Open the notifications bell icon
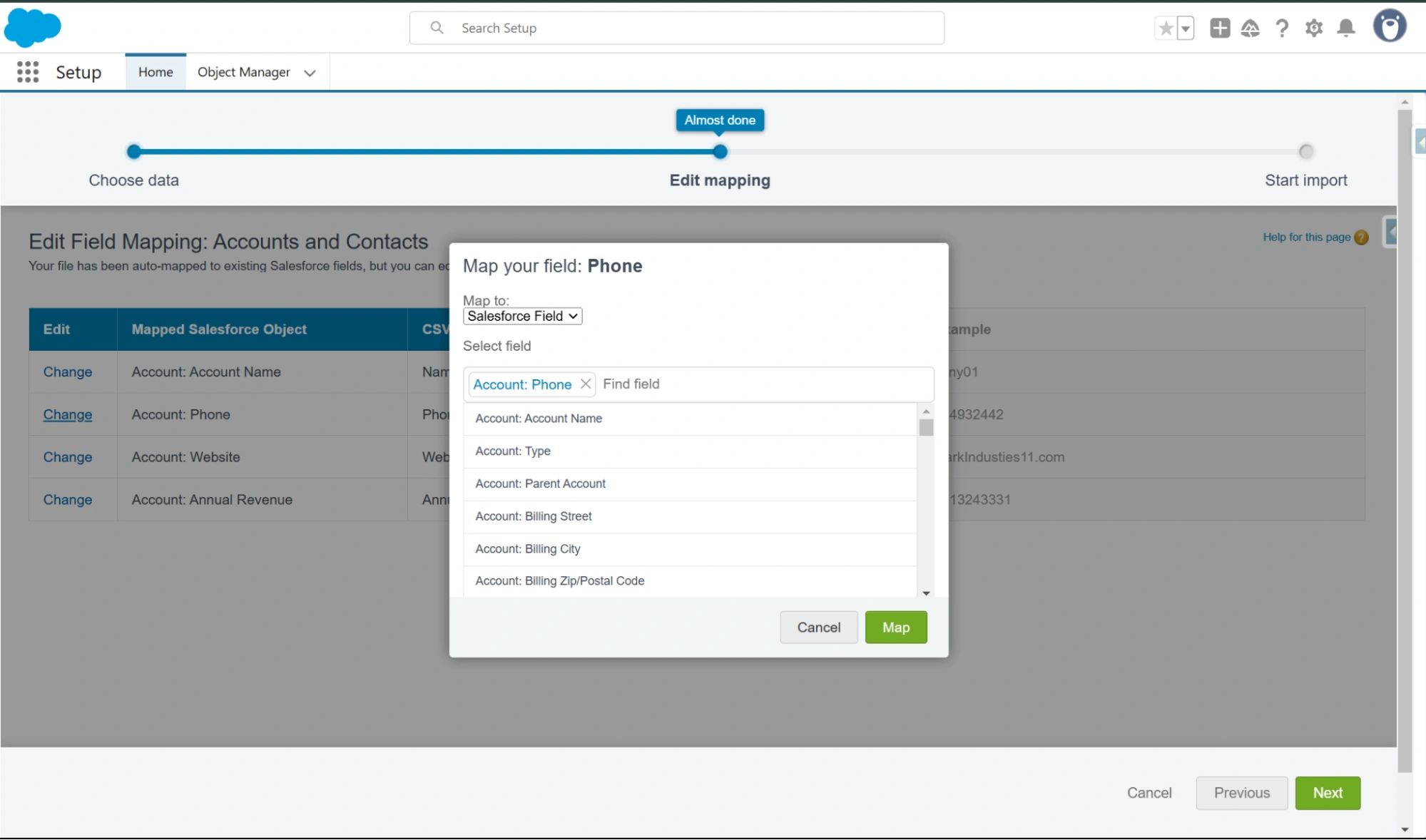 click(1346, 29)
